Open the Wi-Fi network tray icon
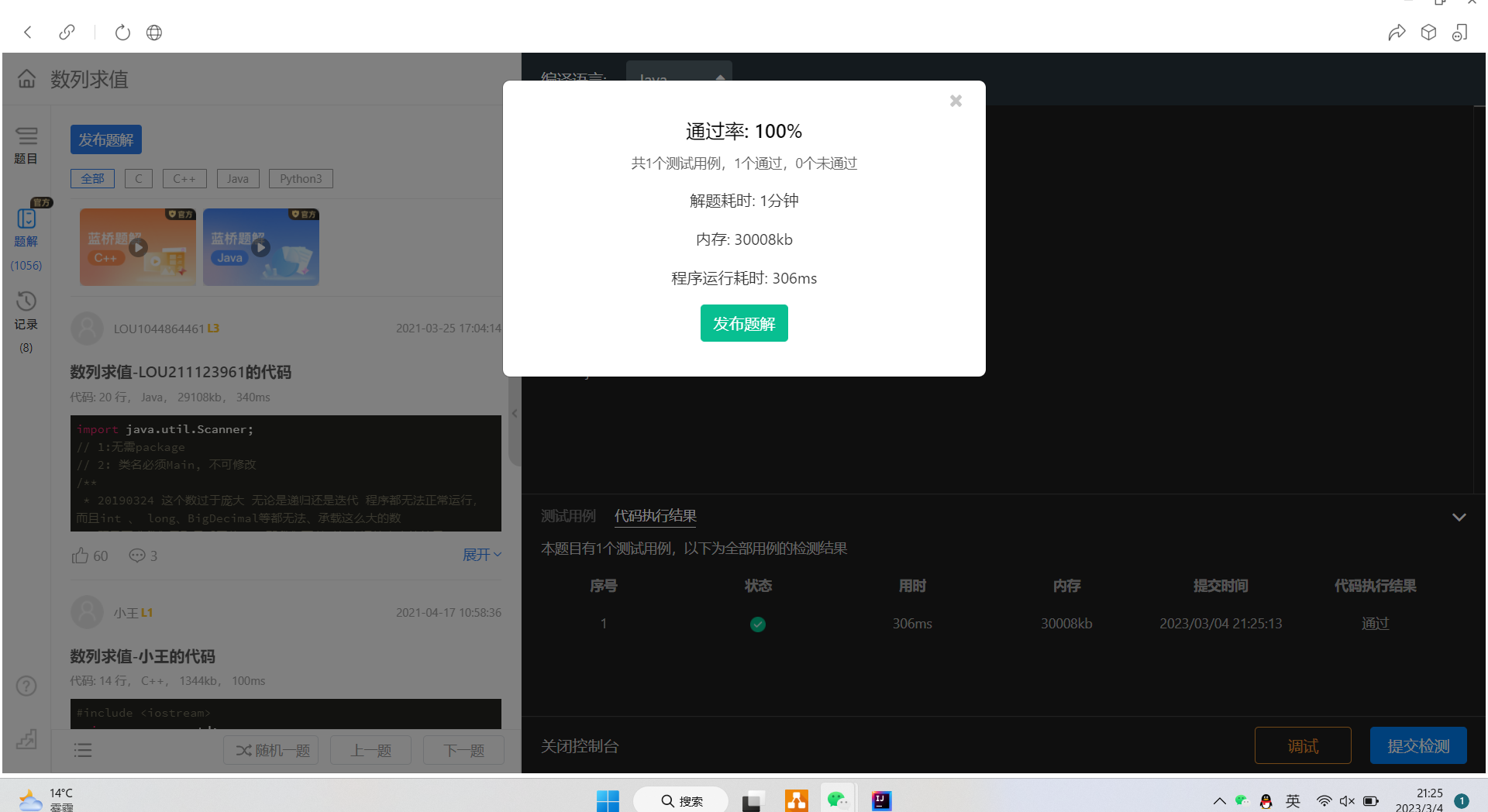 [x=1324, y=801]
